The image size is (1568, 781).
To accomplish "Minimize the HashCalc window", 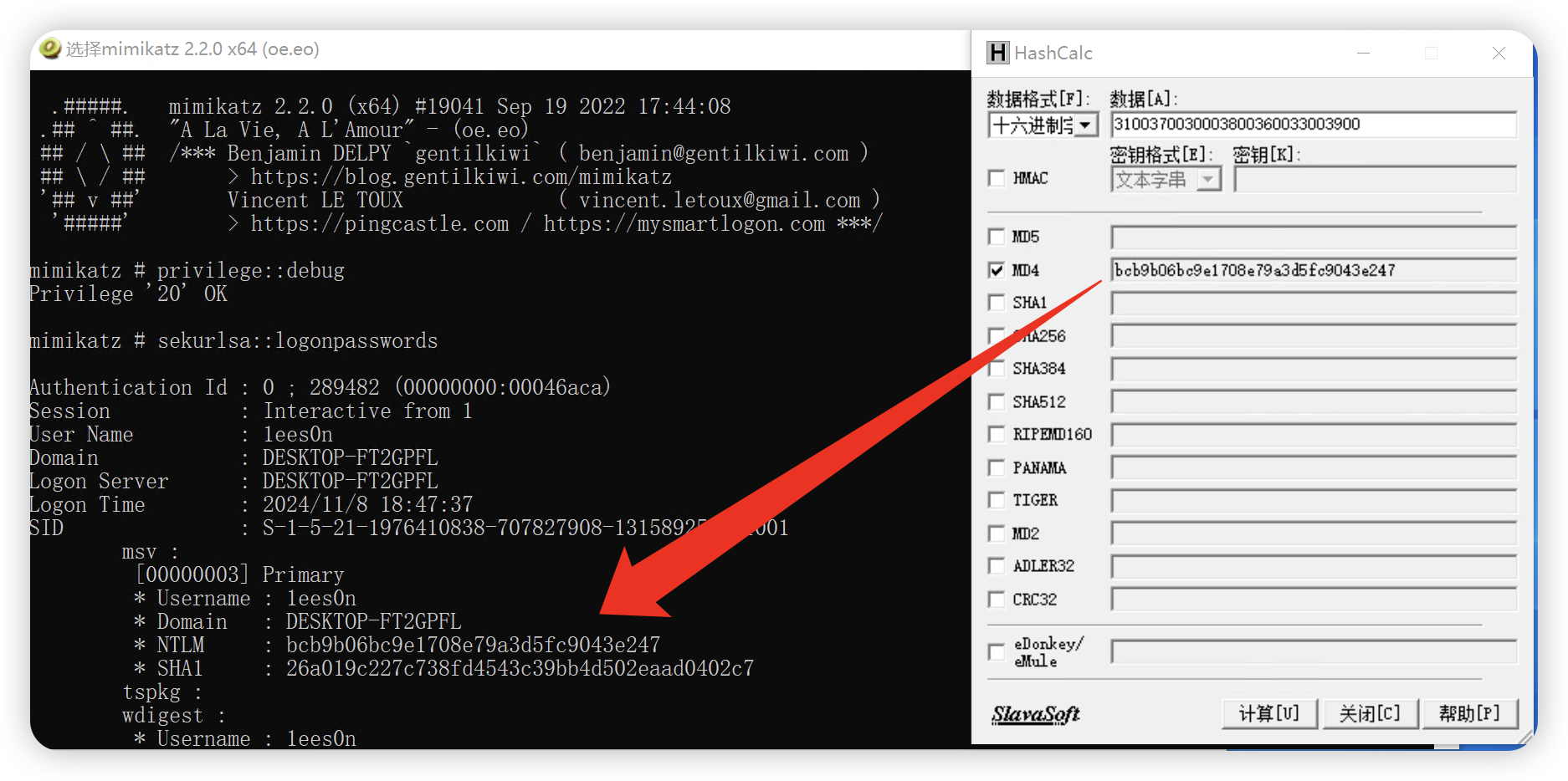I will [x=1363, y=53].
